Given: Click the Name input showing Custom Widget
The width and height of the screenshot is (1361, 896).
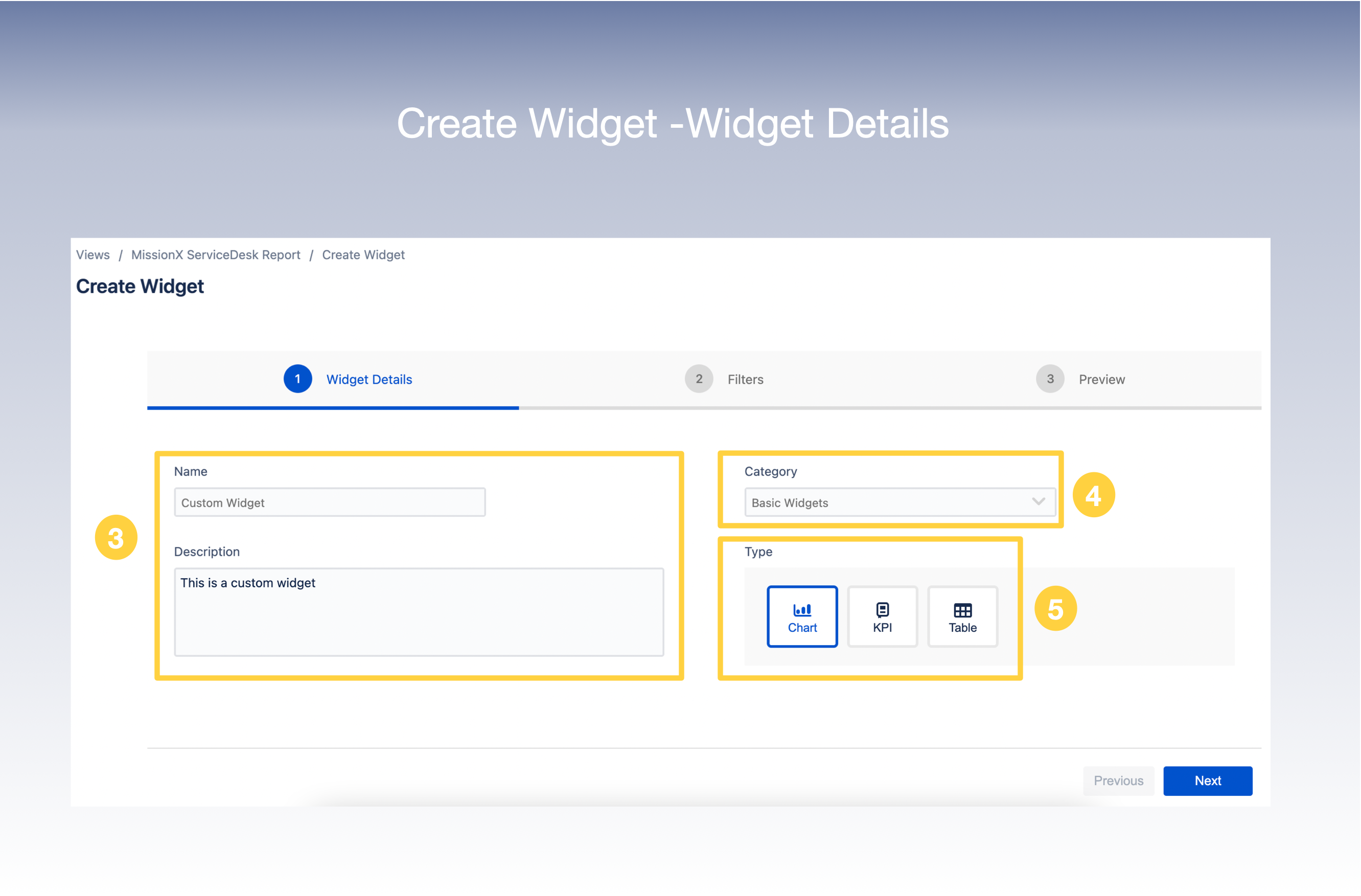Looking at the screenshot, I should click(x=329, y=502).
